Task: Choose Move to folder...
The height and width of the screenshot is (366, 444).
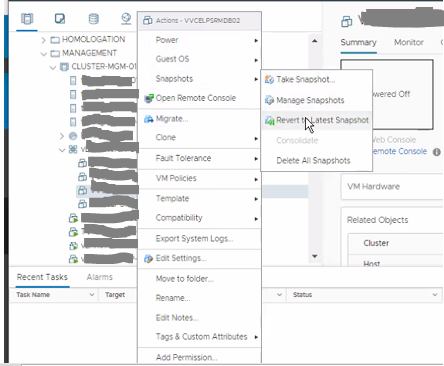Action: [199, 279]
